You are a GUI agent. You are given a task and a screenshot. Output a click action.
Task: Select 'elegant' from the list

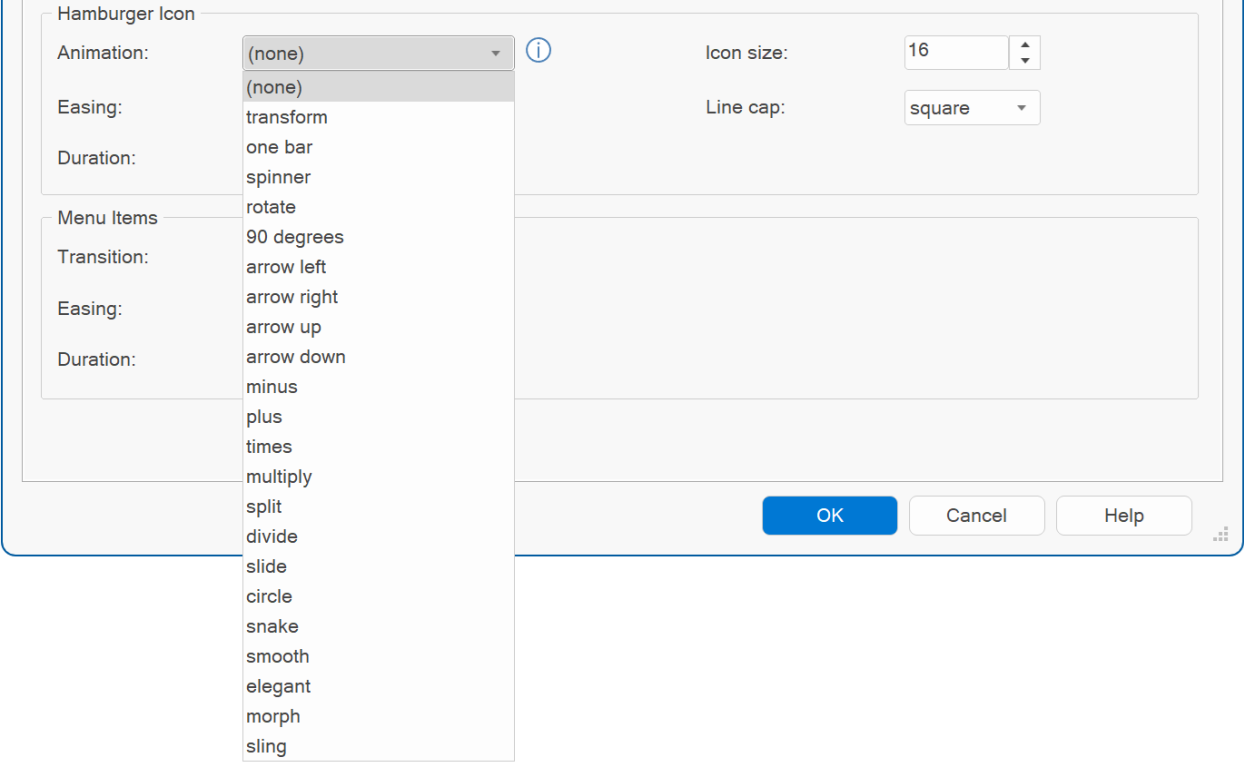coord(278,687)
